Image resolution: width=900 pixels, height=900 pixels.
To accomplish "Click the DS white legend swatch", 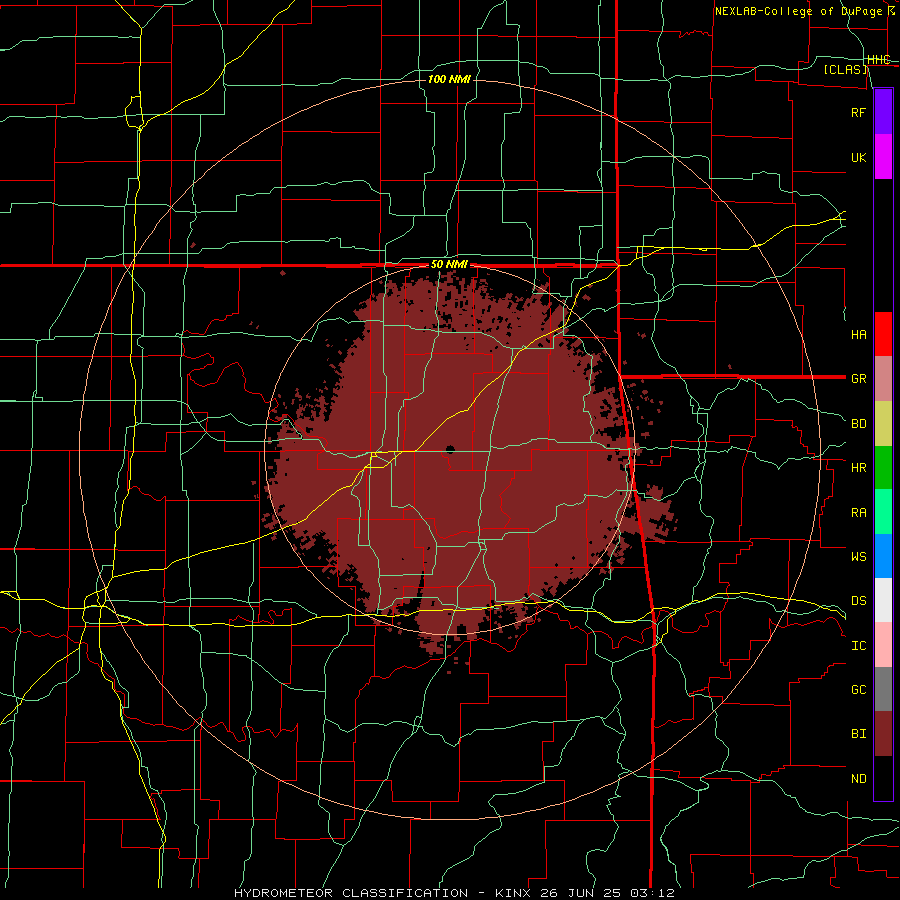I will coord(883,600).
